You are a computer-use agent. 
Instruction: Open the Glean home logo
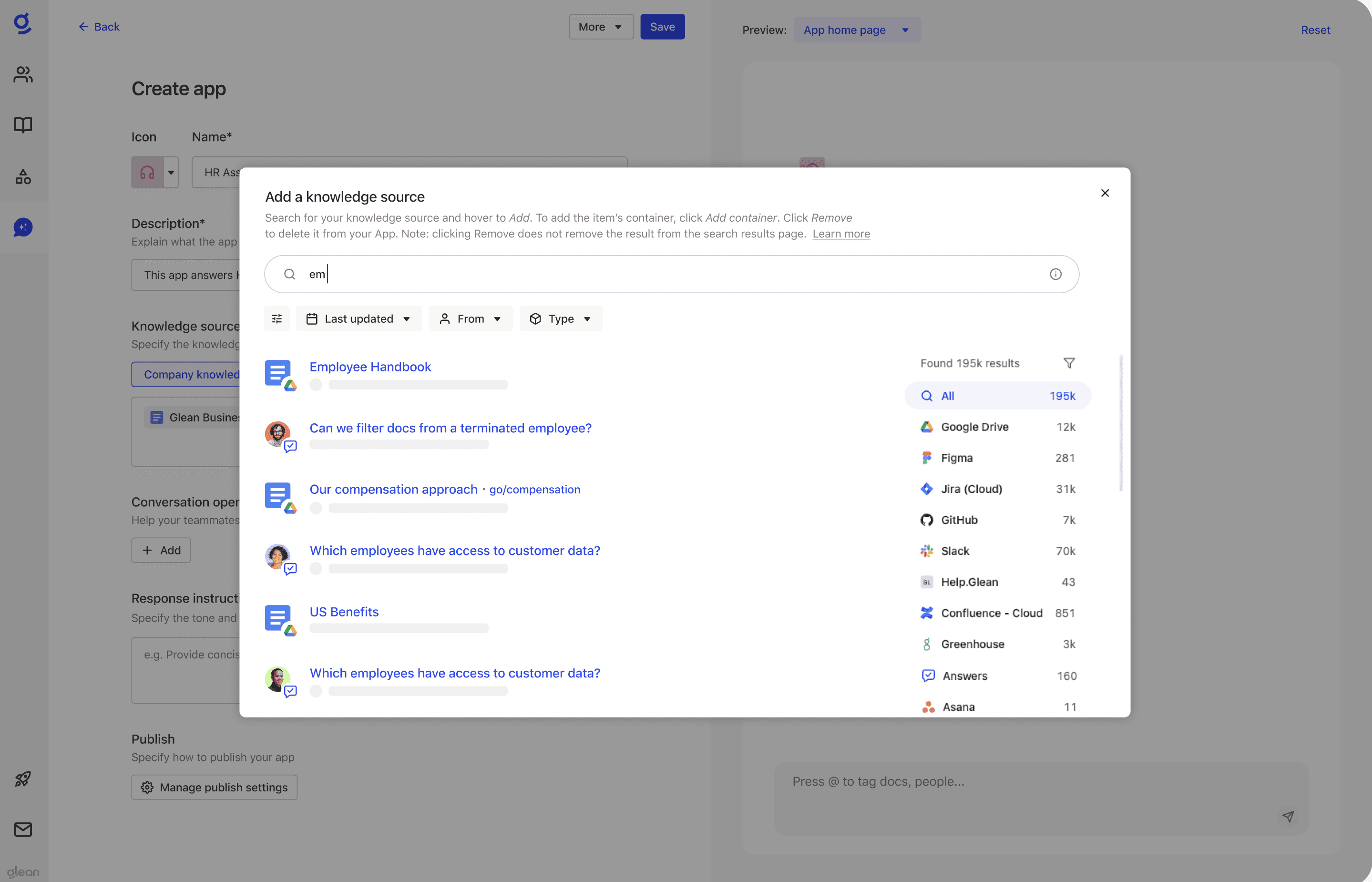click(x=22, y=24)
